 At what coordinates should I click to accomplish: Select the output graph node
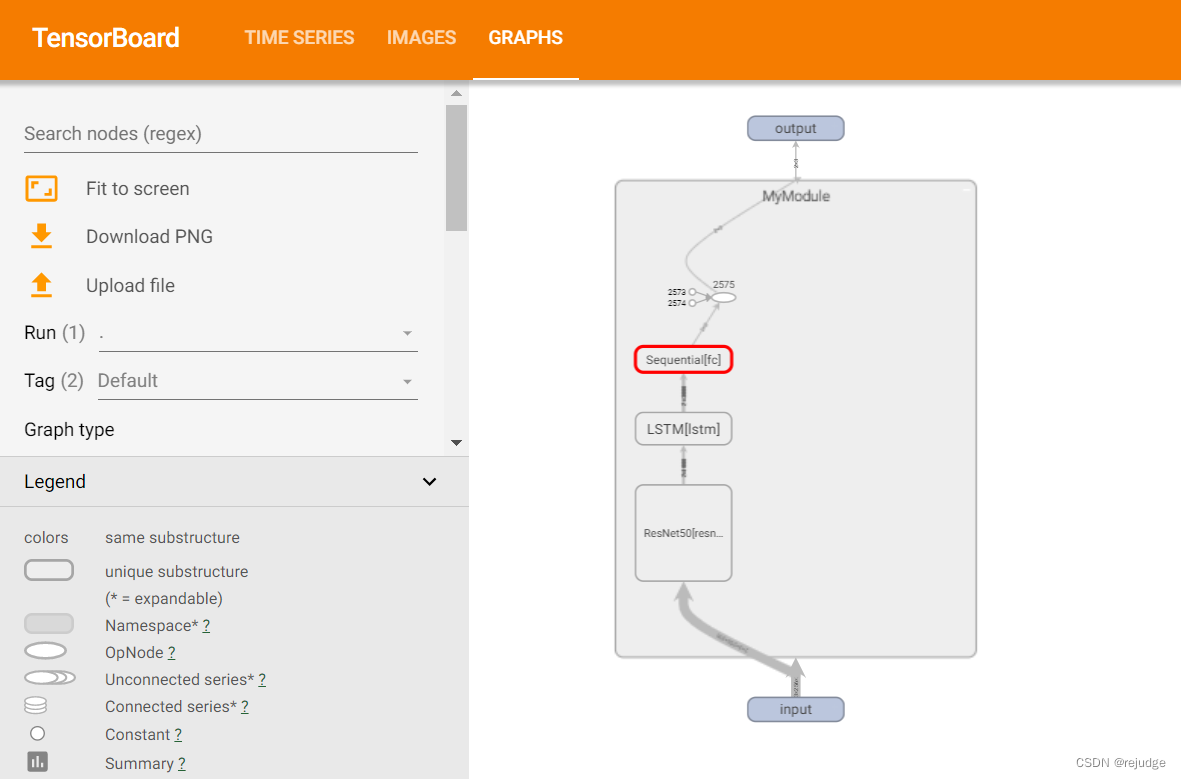(795, 128)
